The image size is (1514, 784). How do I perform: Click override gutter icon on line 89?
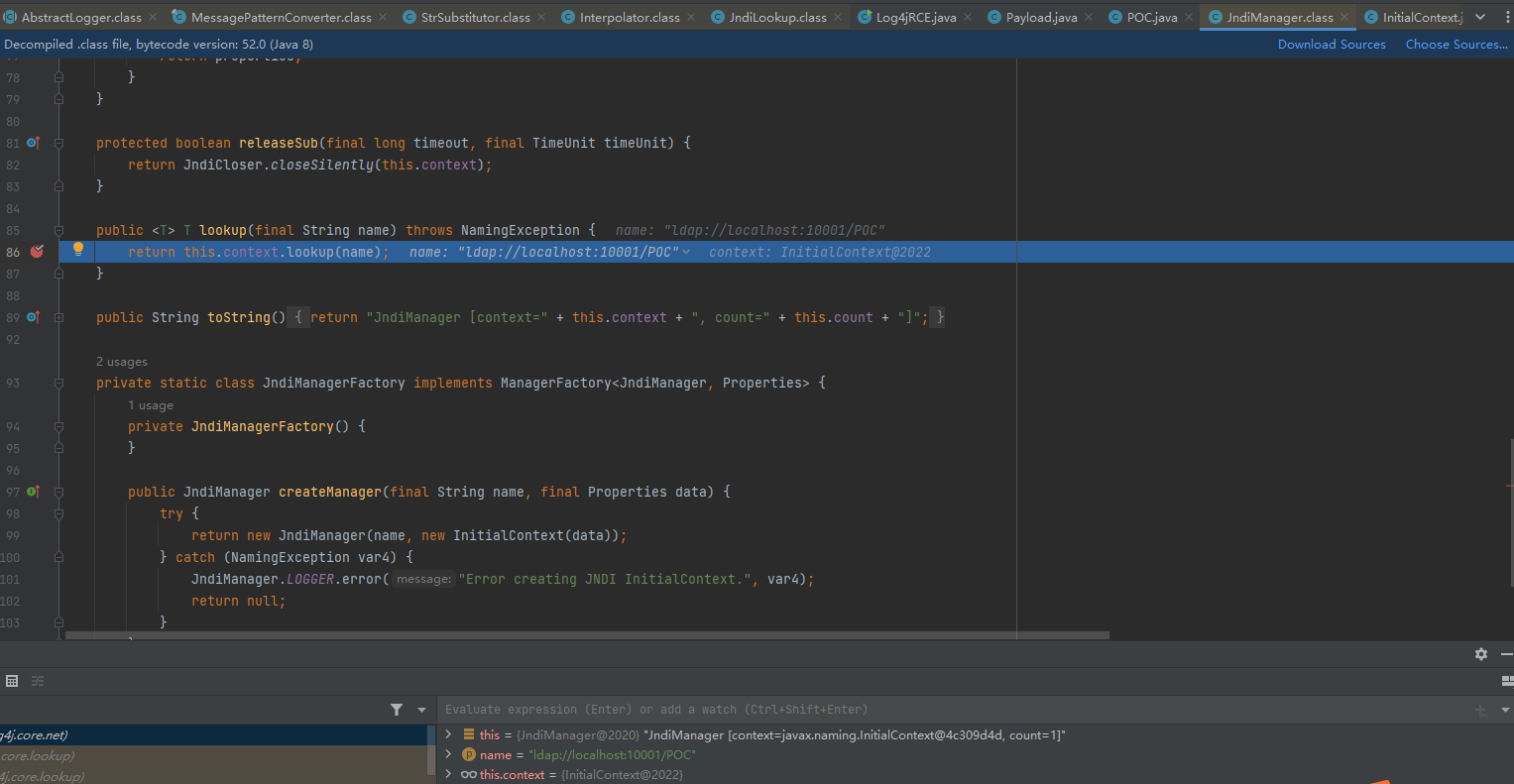[33, 317]
